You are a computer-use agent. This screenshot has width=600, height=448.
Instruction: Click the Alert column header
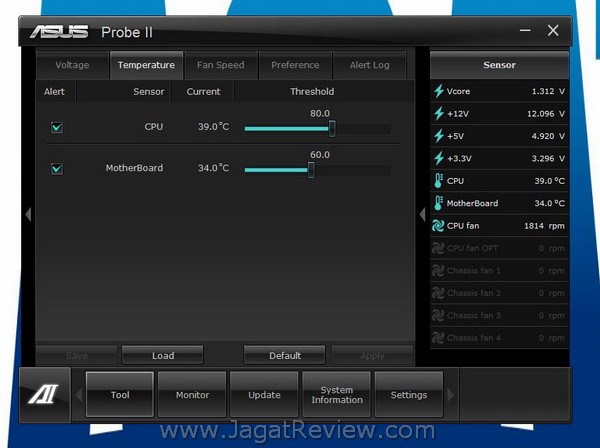click(54, 91)
